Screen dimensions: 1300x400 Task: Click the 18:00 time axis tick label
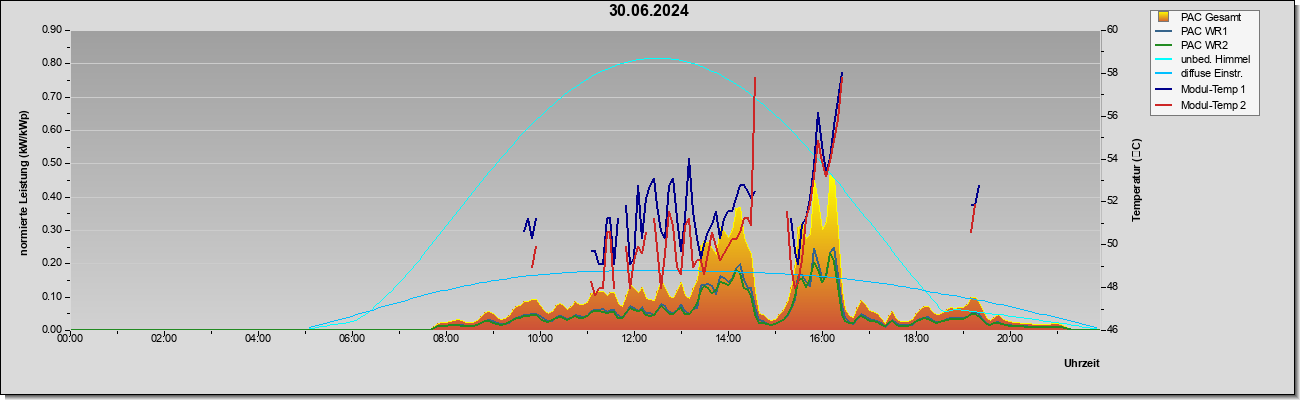(x=916, y=338)
